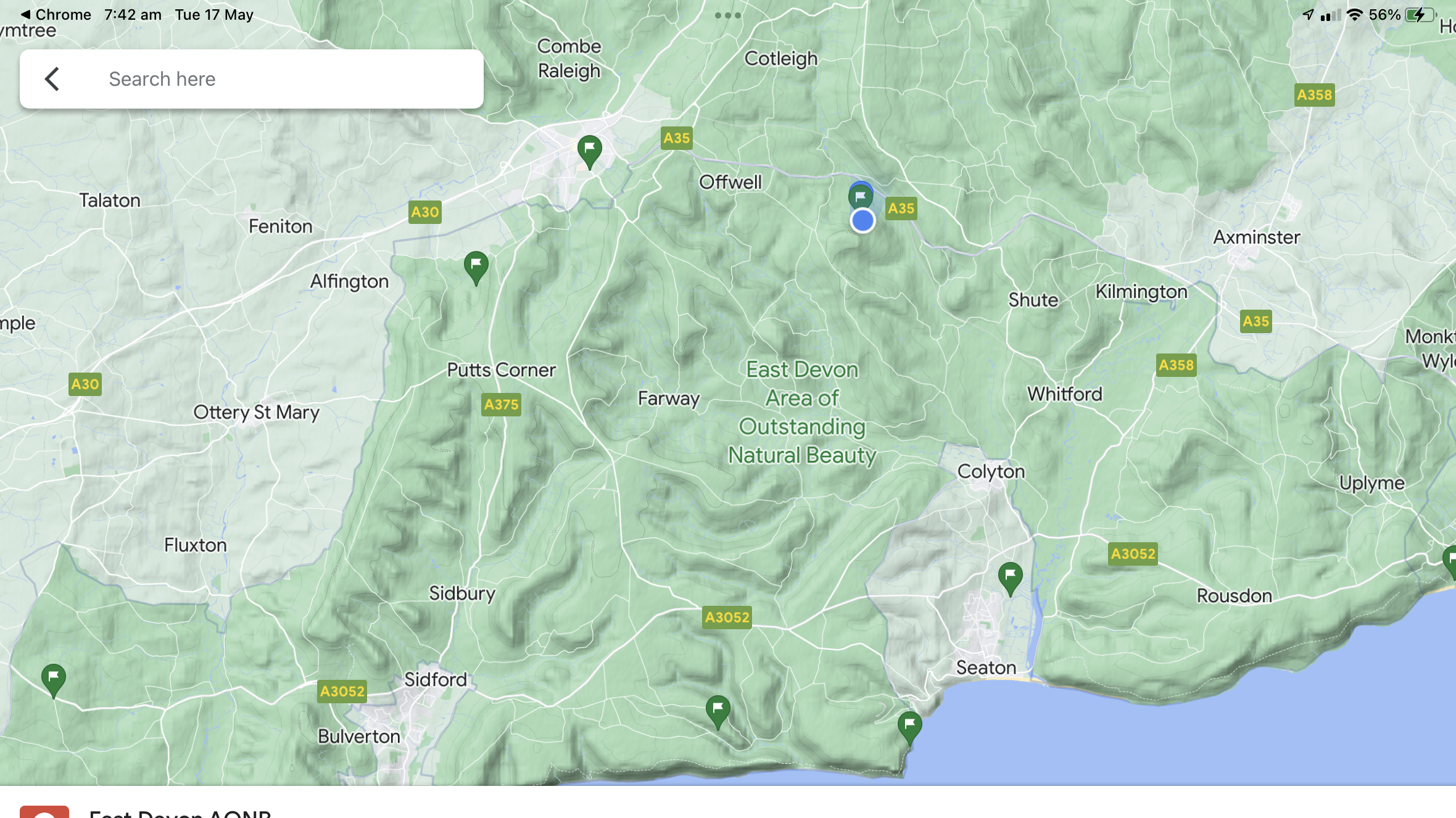This screenshot has width=1456, height=818.
Task: Tap the Seaton town label
Action: coord(985,667)
